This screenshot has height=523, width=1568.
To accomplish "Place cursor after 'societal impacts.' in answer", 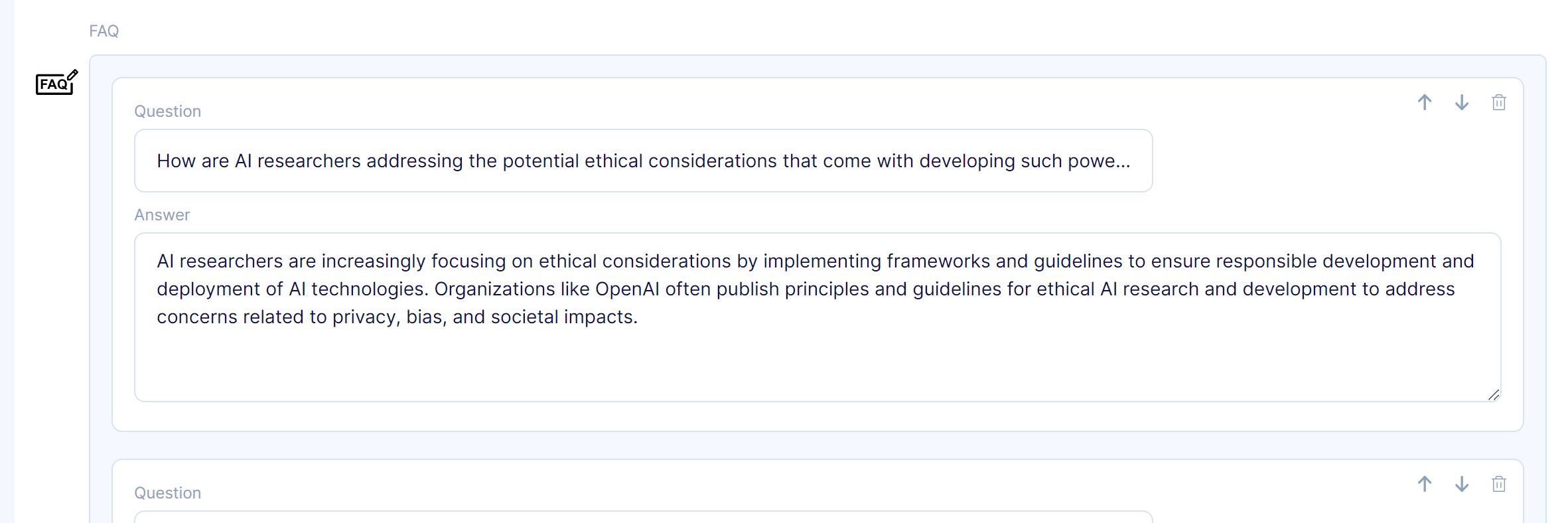I will tap(638, 317).
